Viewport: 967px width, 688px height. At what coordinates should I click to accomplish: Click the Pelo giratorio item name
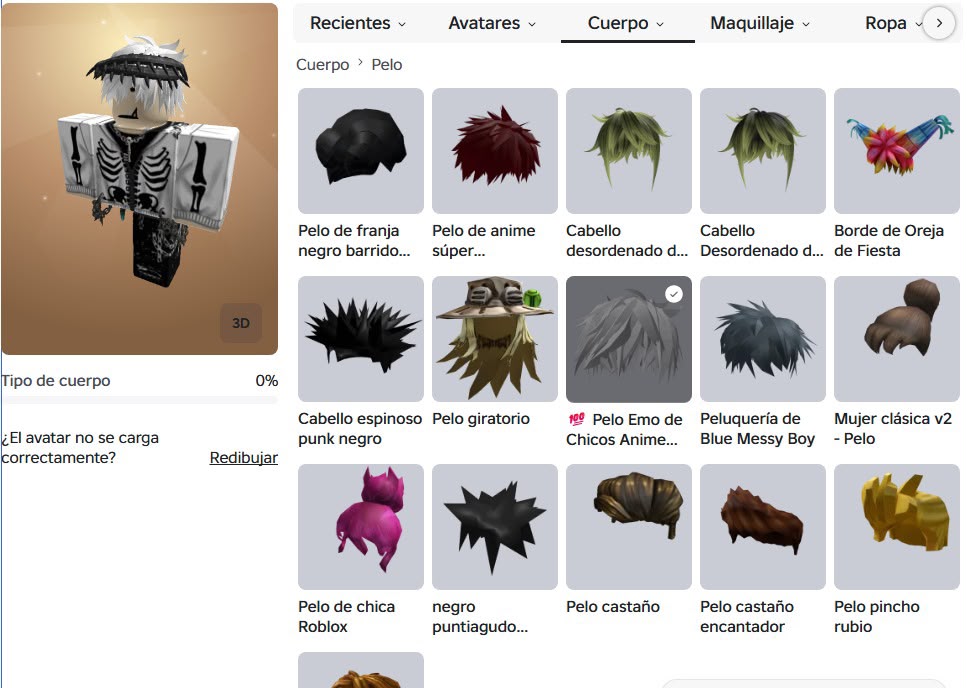(x=481, y=419)
